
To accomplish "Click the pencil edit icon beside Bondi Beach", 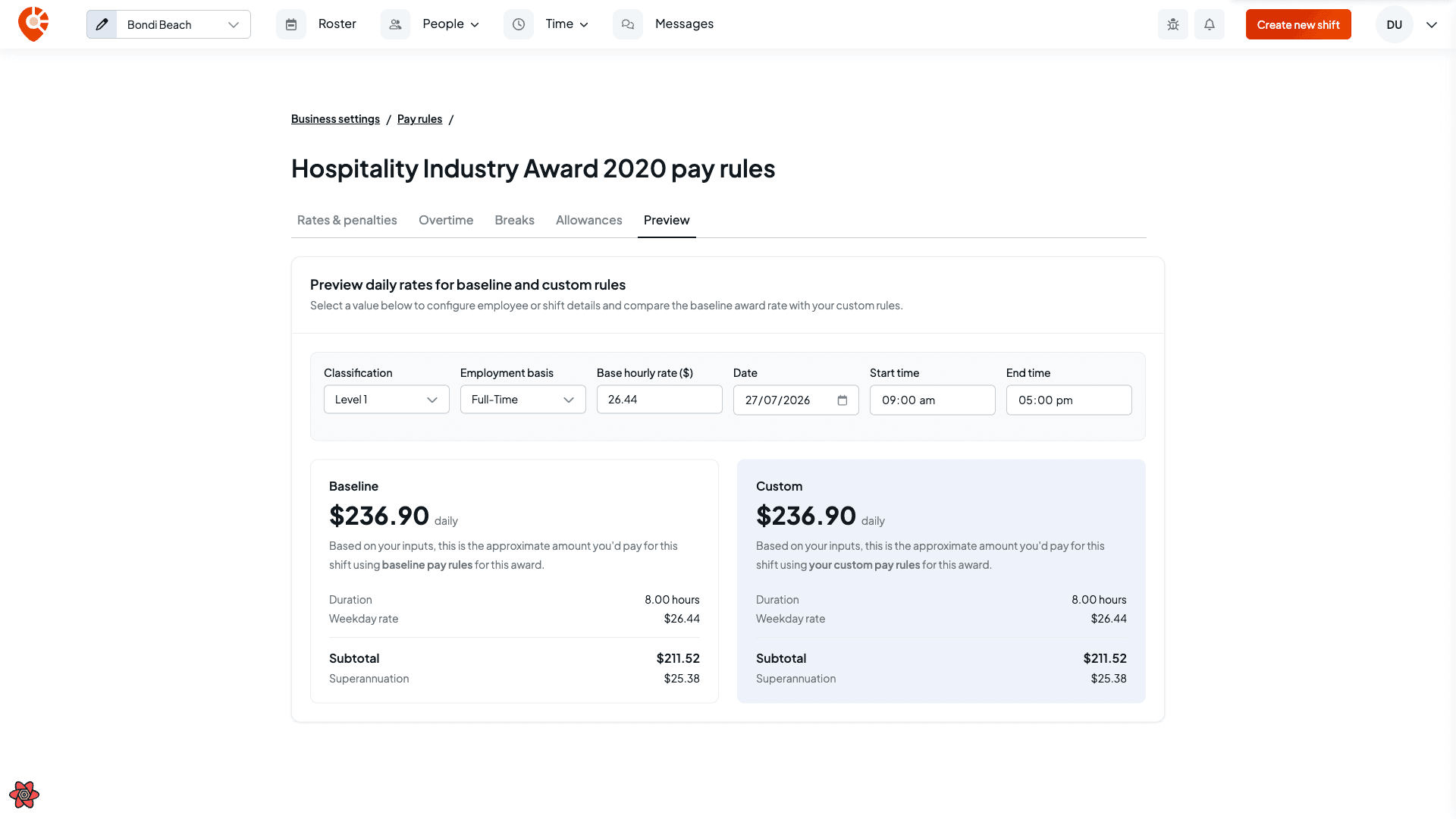I will (x=102, y=24).
